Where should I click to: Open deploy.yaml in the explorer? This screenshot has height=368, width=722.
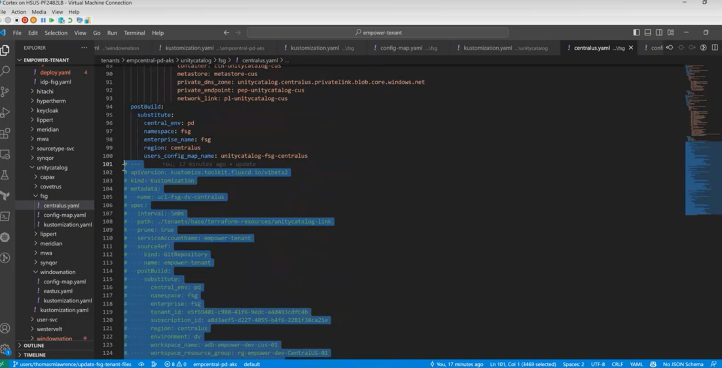point(54,72)
